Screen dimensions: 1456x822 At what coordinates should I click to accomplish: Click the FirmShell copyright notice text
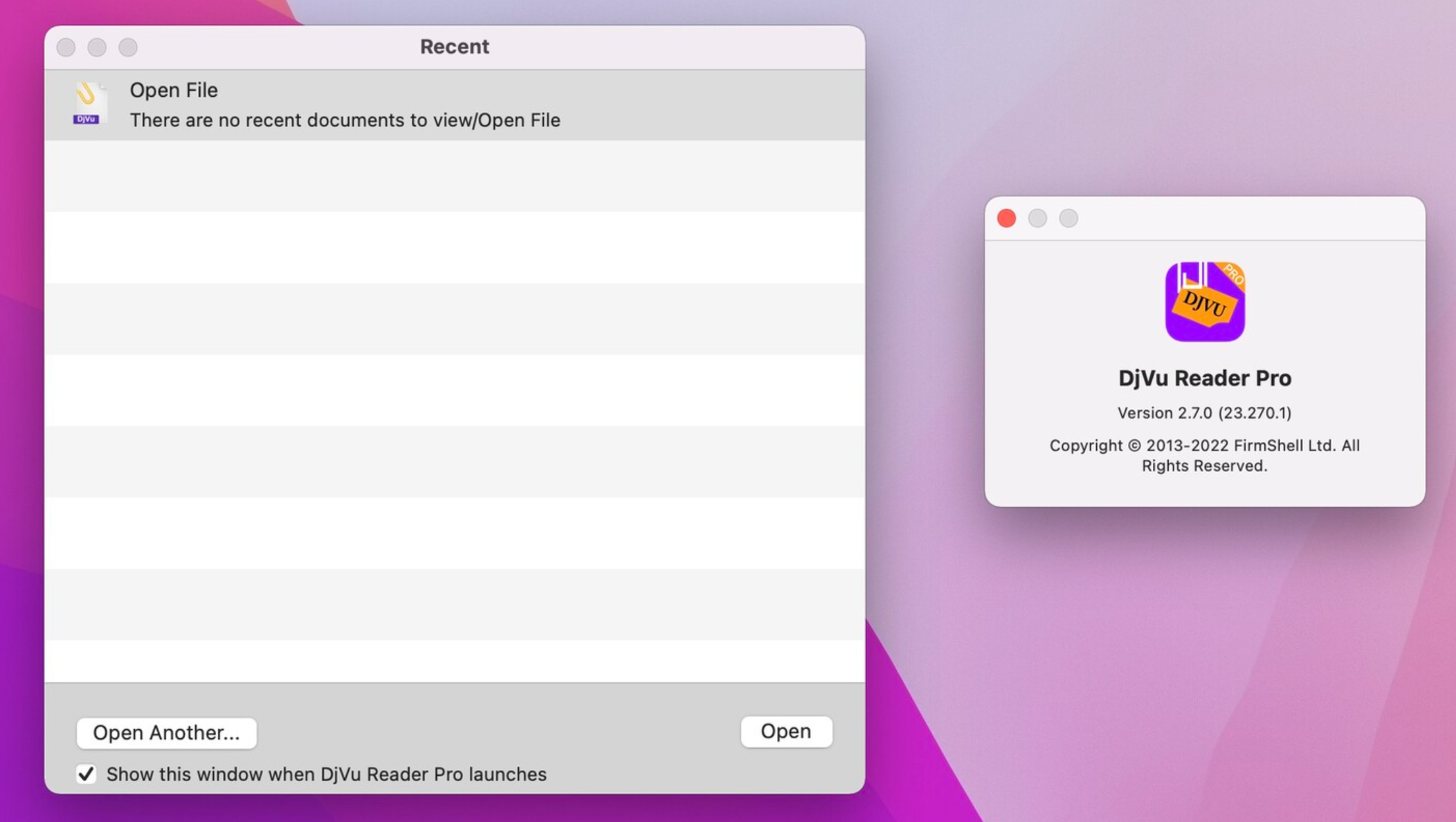click(x=1204, y=455)
